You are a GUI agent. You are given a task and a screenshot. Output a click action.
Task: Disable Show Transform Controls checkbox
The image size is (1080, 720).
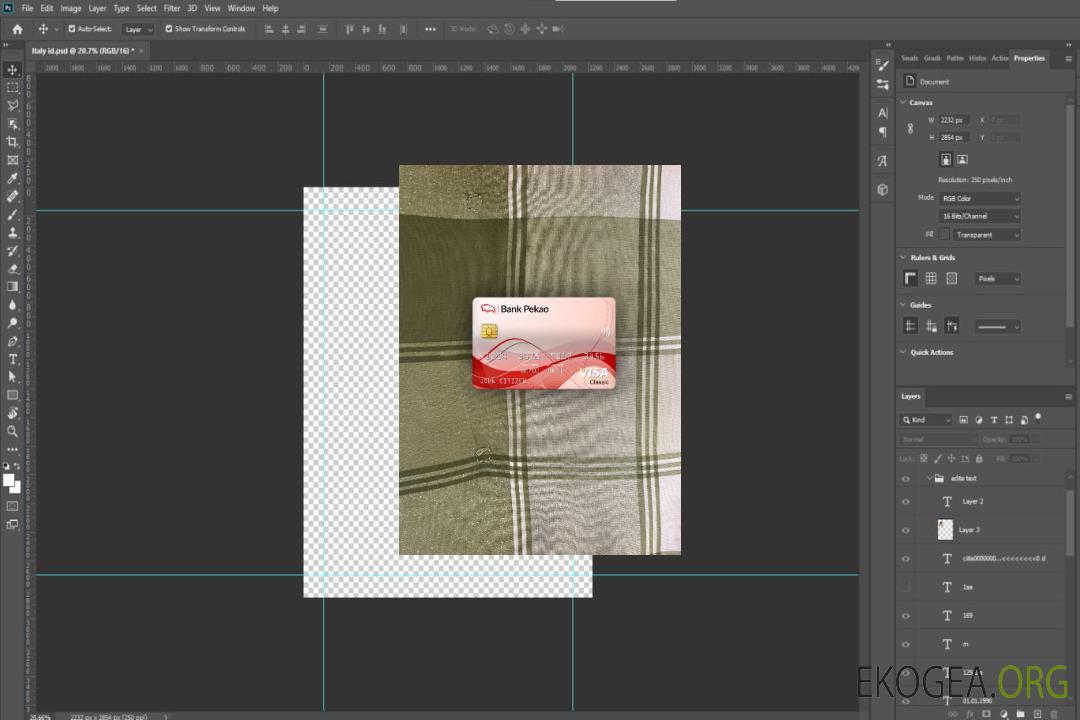pos(169,29)
